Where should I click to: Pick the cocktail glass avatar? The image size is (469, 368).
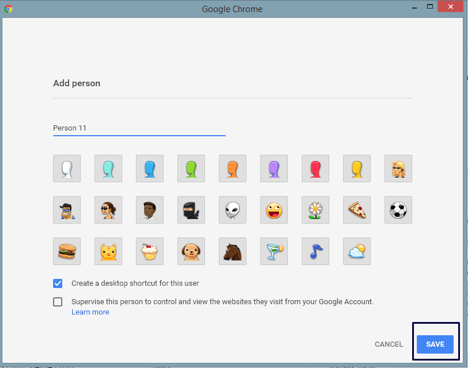274,251
